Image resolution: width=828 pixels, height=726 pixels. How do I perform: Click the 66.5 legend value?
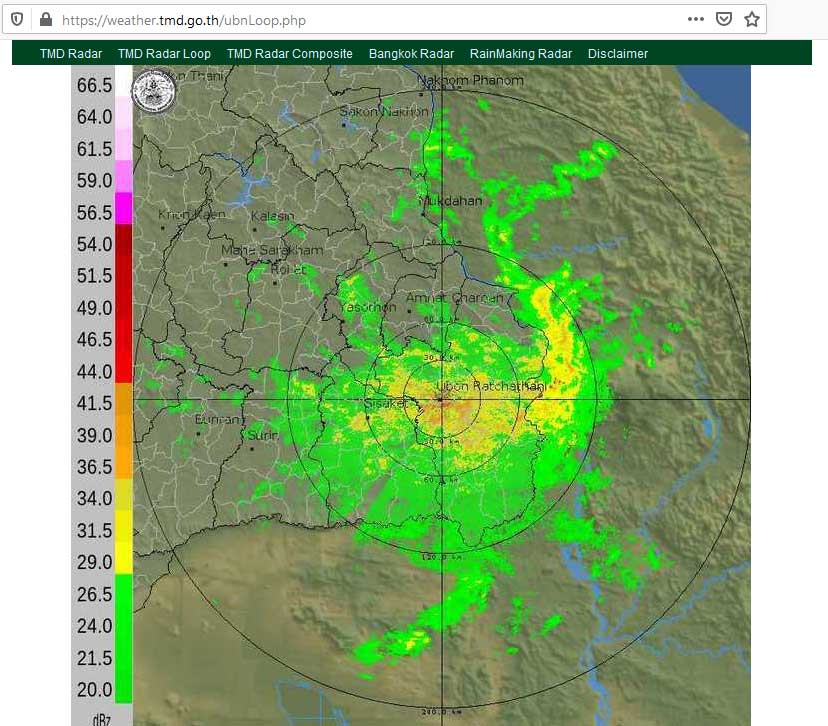point(95,85)
